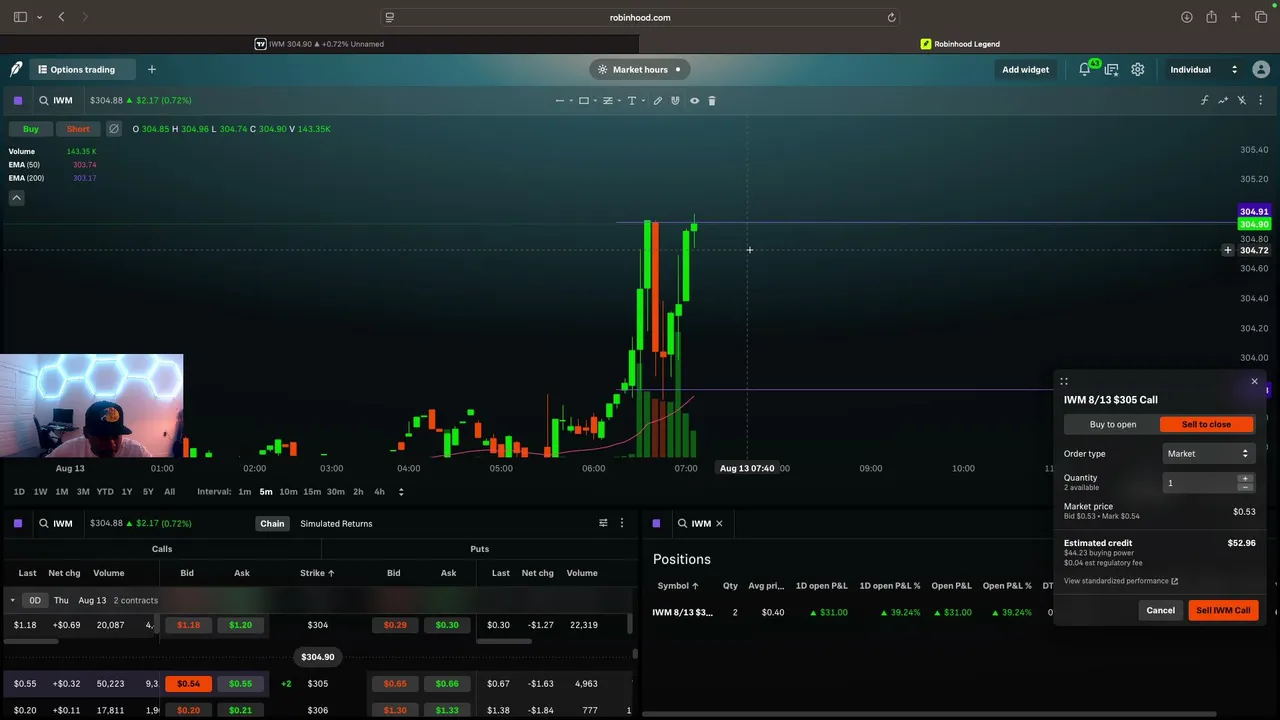This screenshot has width=1280, height=720.
Task: Submit with the Sell IWM Call button
Action: [1223, 610]
